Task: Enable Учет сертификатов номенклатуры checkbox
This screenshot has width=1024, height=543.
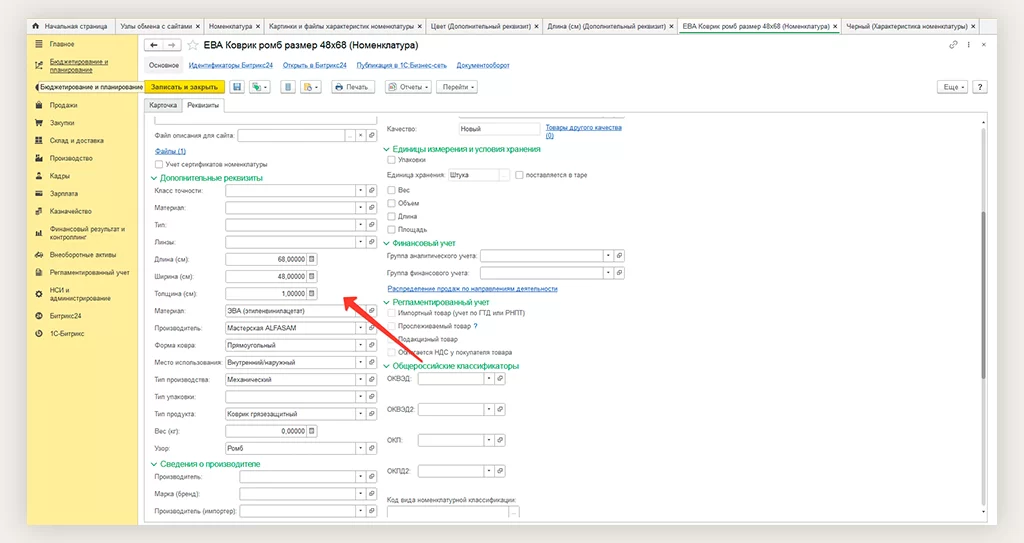Action: click(x=159, y=164)
